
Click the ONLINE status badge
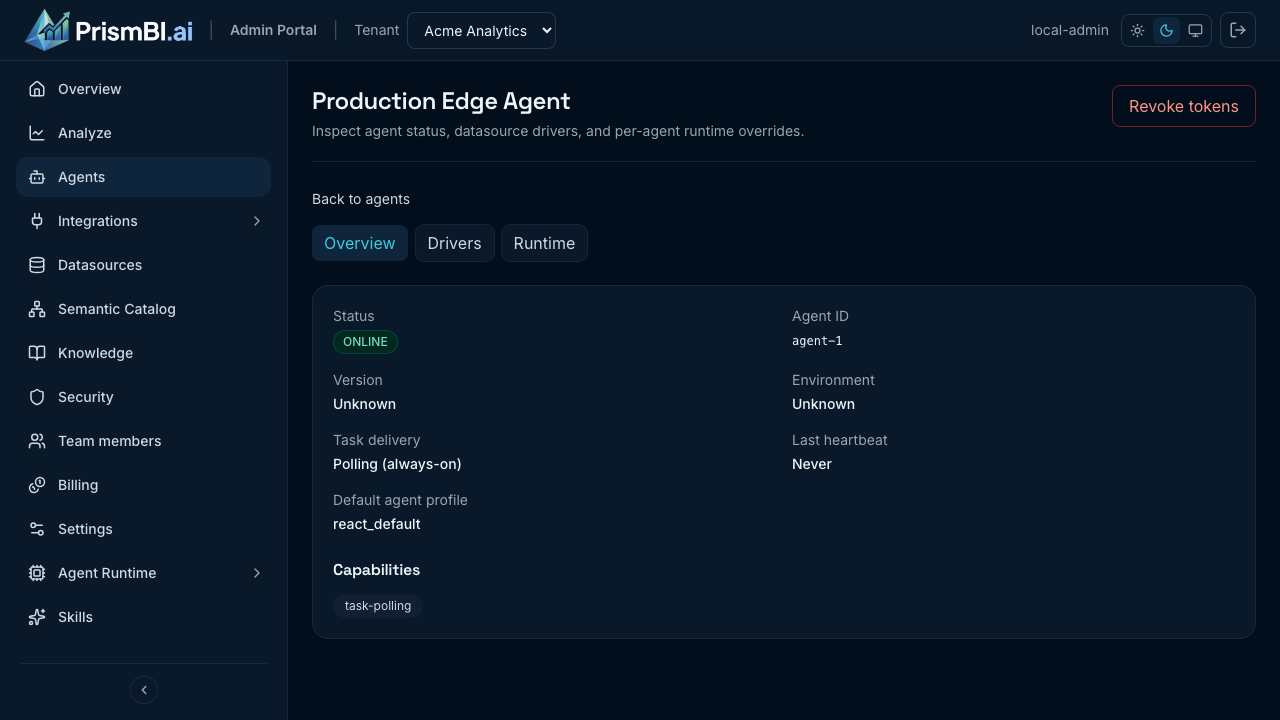365,342
